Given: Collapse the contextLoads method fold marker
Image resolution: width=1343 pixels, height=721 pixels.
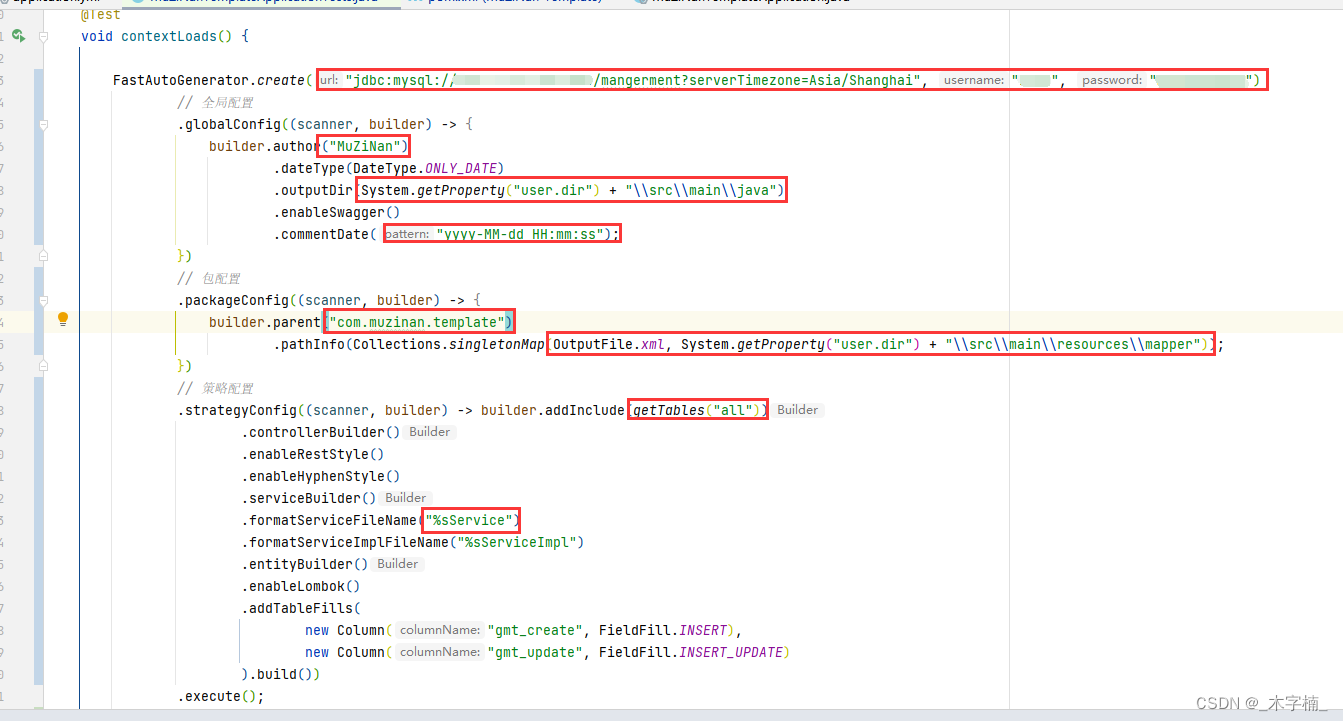Looking at the screenshot, I should click(43, 36).
